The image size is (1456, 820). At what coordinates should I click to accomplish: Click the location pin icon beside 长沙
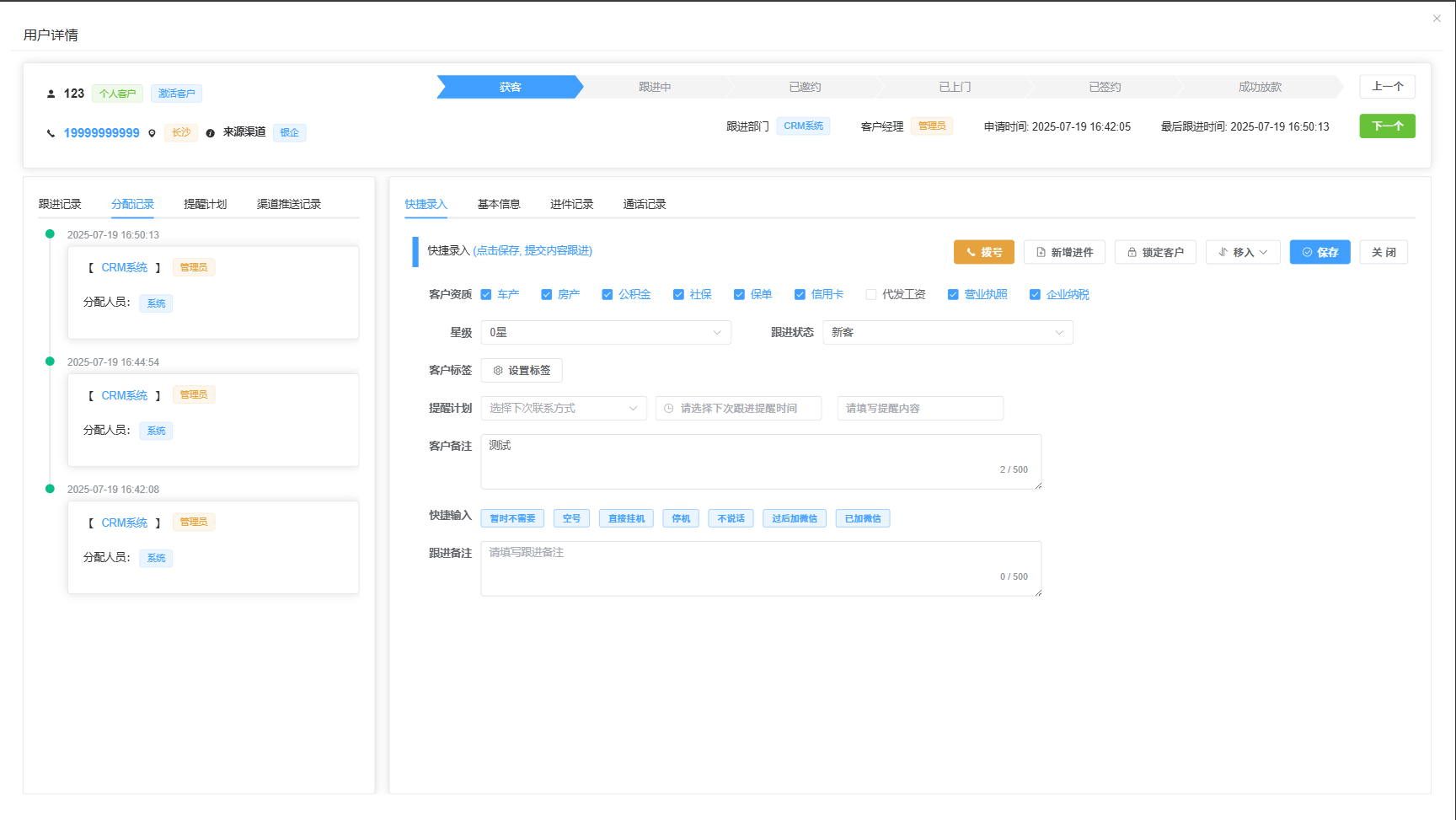pos(153,132)
